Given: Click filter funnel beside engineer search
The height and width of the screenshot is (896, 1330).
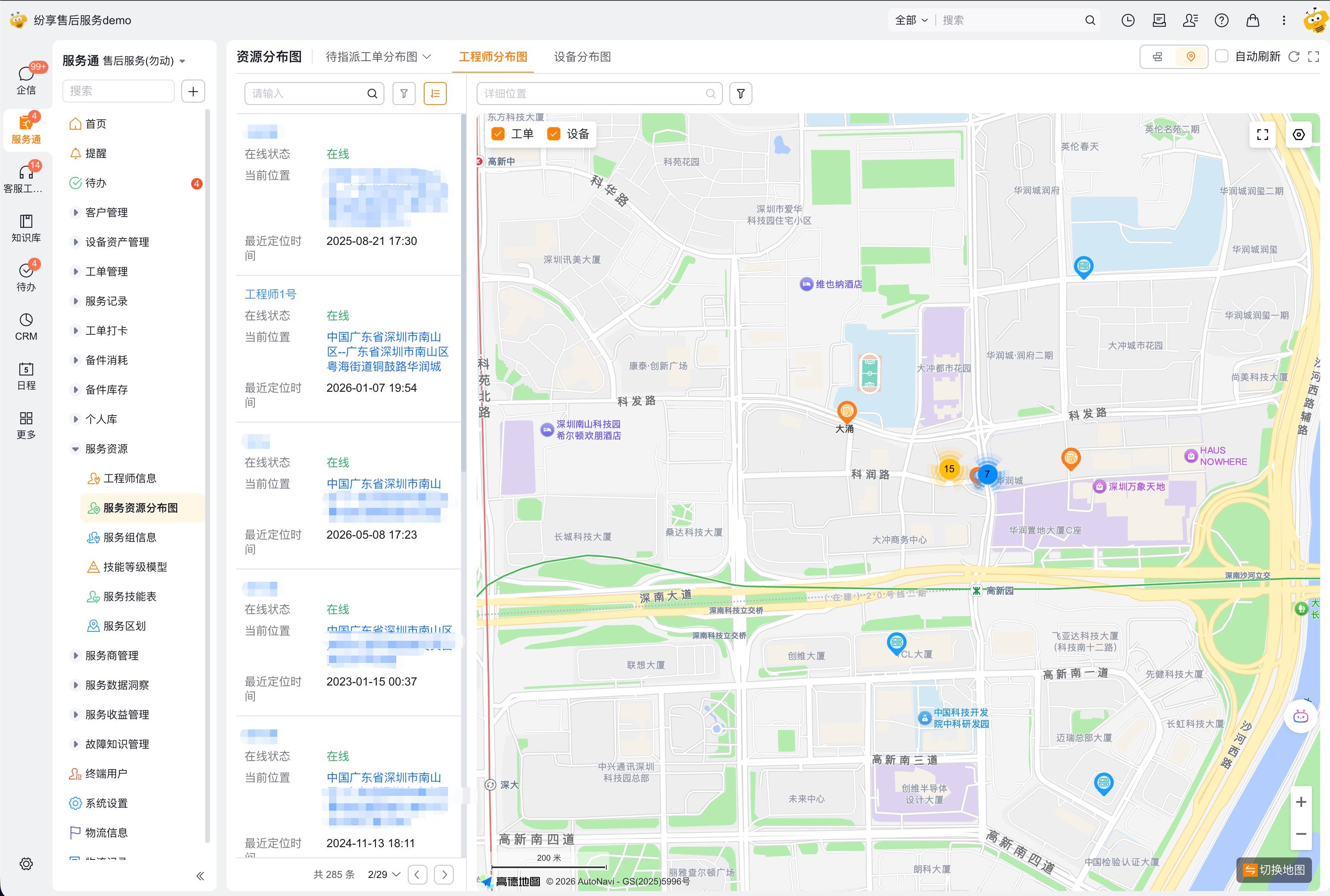Looking at the screenshot, I should pos(404,94).
